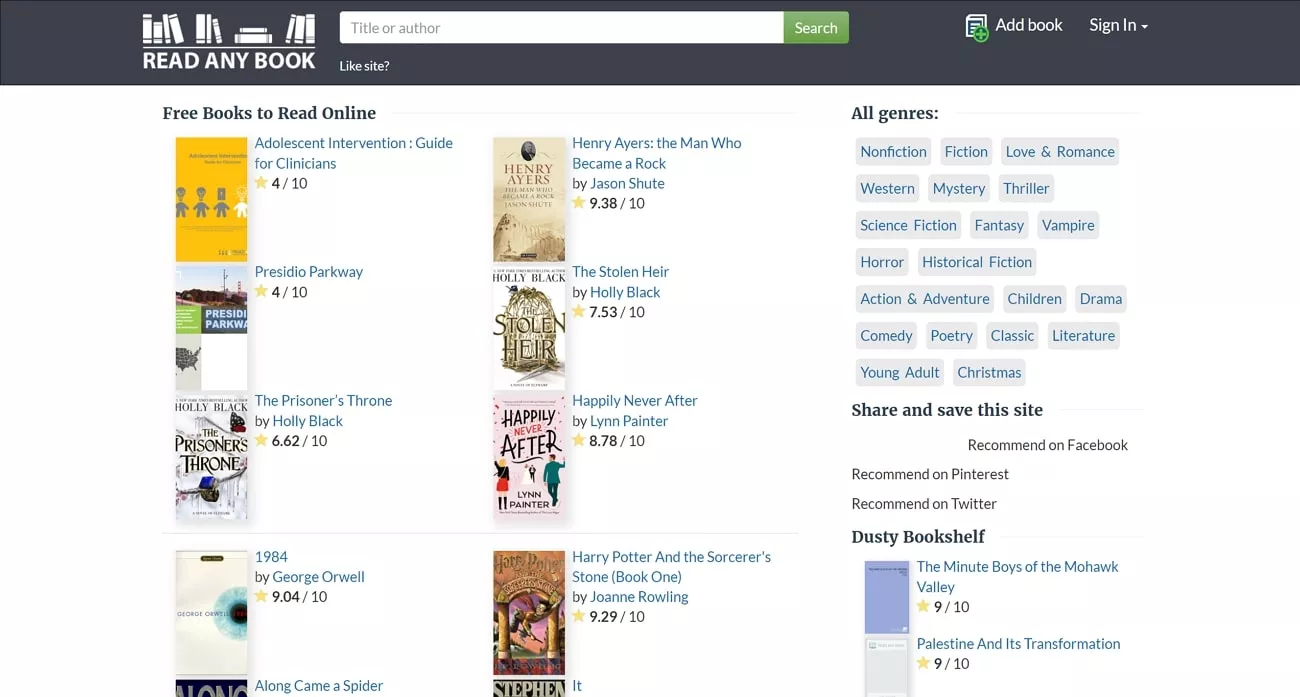This screenshot has width=1300, height=697.
Task: Click the star next to Henry Ayers rating
Action: tap(580, 202)
